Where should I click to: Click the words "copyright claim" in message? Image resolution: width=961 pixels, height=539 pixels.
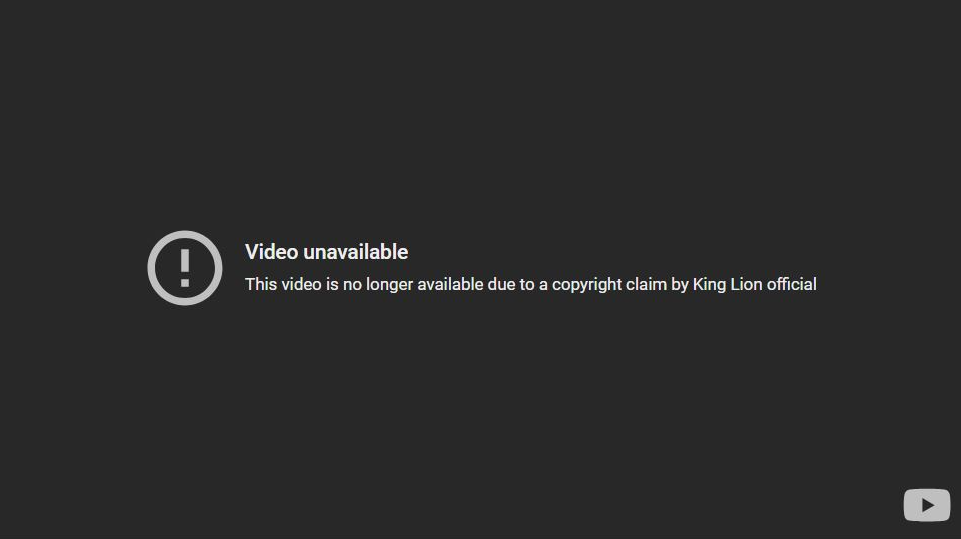click(609, 285)
